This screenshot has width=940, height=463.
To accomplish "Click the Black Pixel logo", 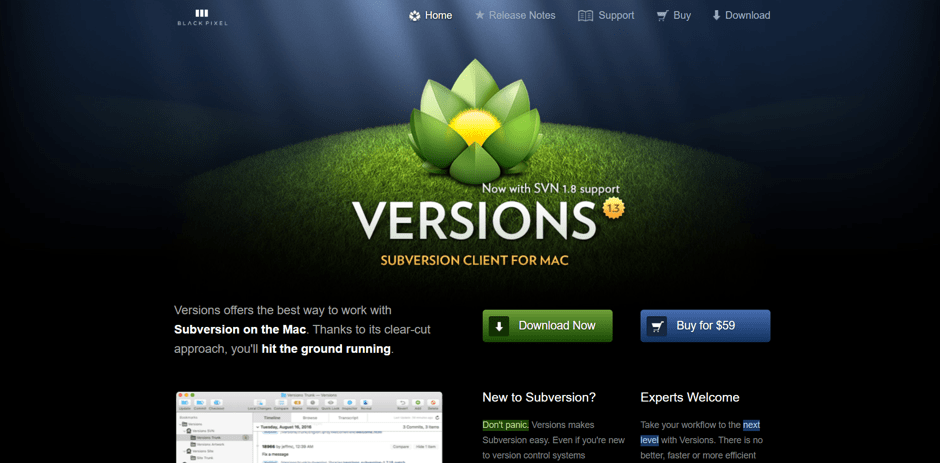I will (x=202, y=16).
